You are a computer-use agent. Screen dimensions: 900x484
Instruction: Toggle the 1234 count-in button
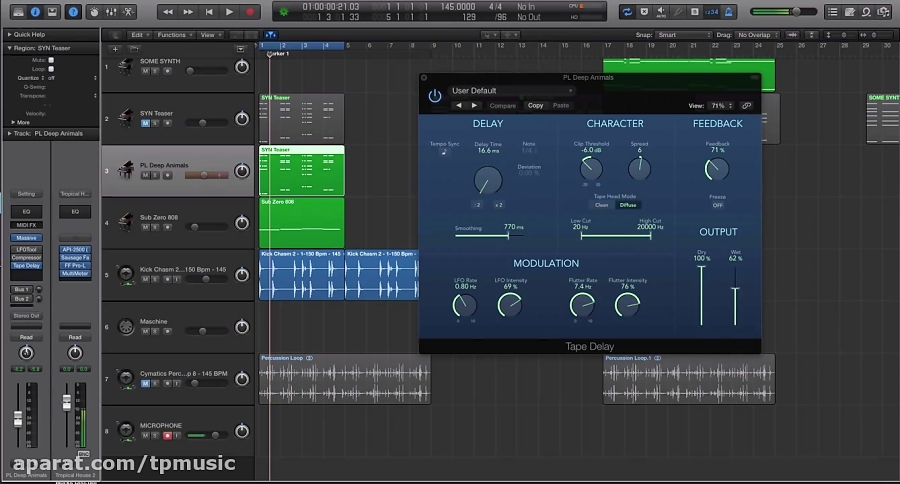(x=711, y=11)
